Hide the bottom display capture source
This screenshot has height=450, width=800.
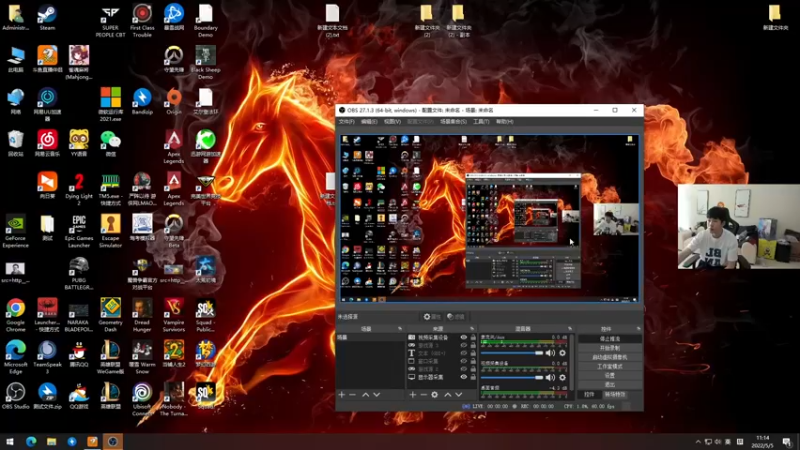pyautogui.click(x=463, y=377)
